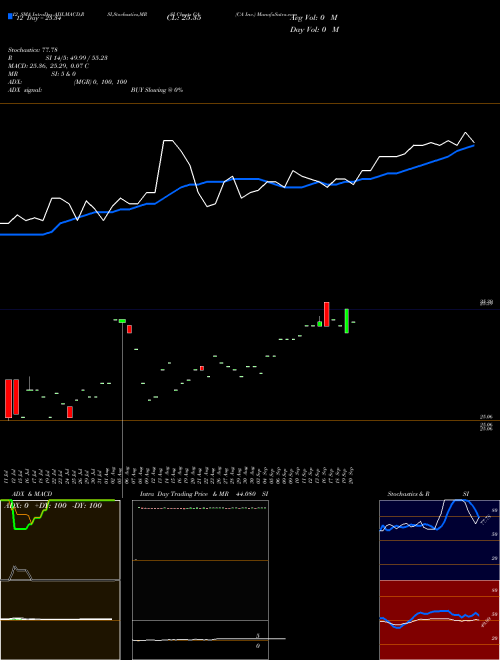Viewport: 500px width, 660px height.
Task: Click the 'ADX & MACD' panel title
Action: point(32,494)
